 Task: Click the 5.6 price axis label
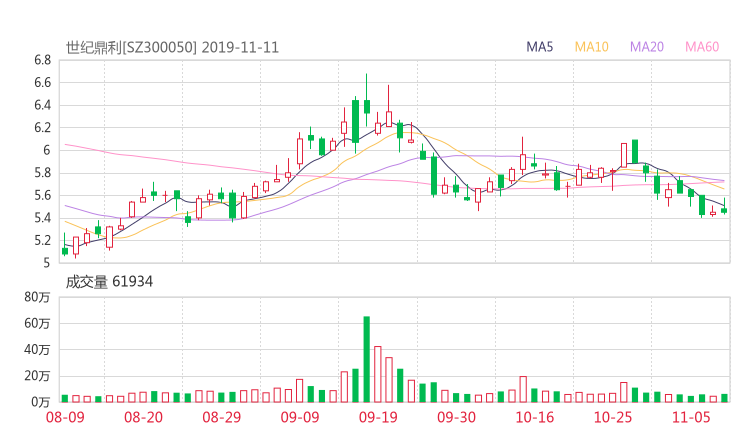tap(42, 195)
